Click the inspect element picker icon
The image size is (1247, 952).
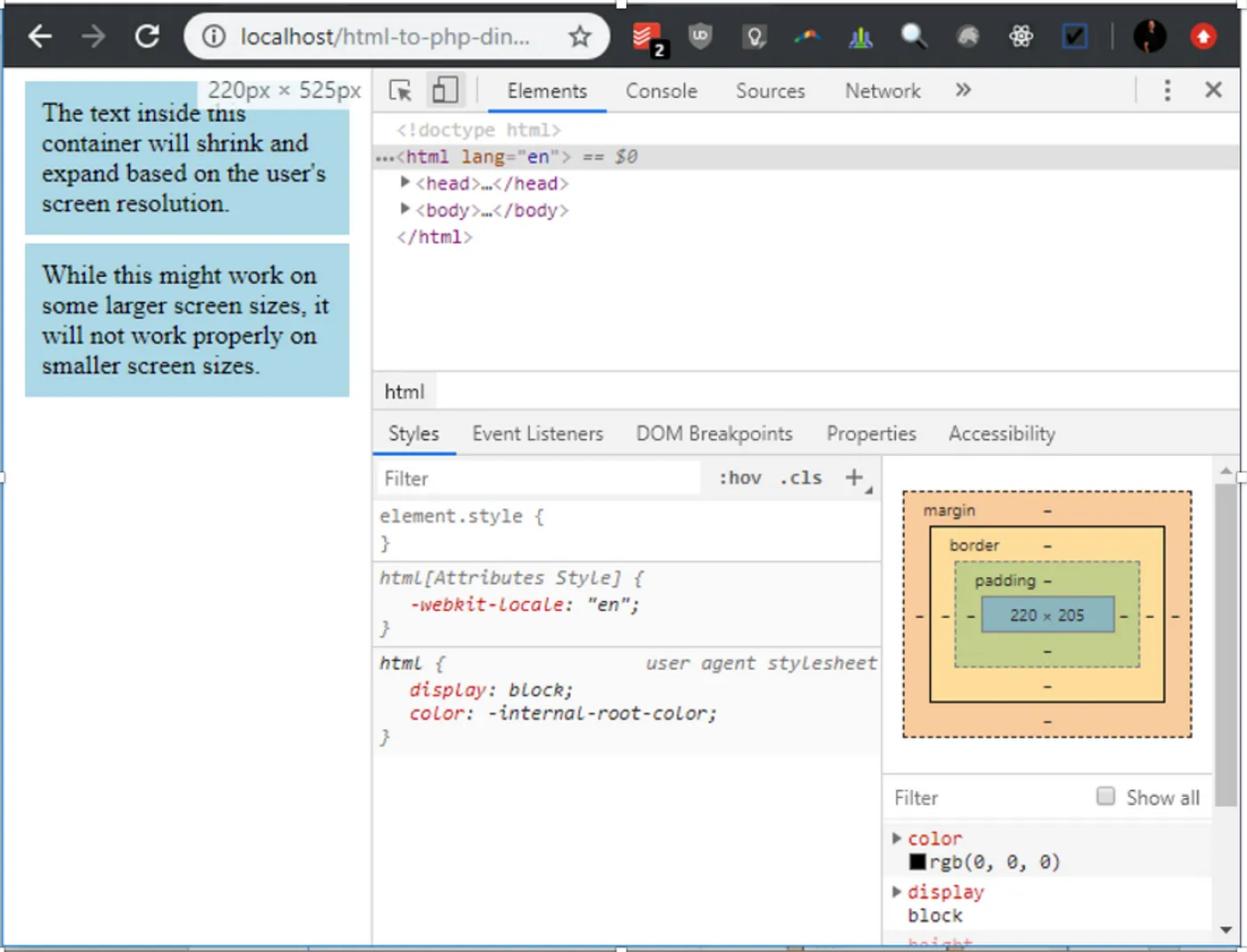(400, 91)
